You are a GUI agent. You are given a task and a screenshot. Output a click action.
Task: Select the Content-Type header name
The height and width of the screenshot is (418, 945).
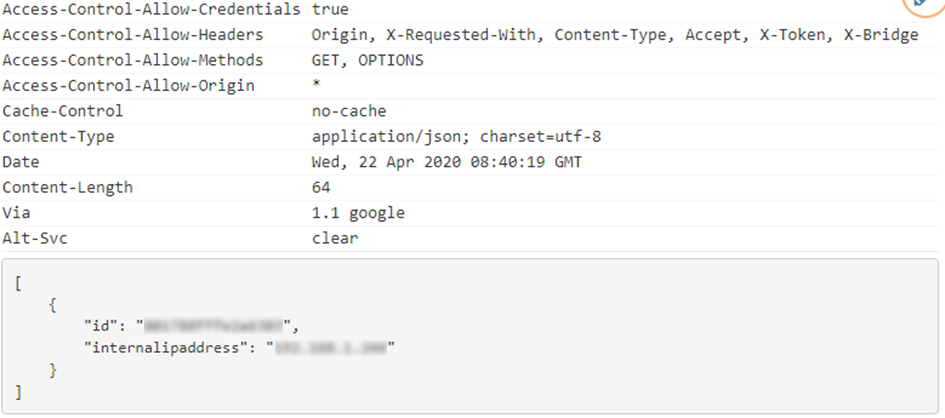click(58, 136)
